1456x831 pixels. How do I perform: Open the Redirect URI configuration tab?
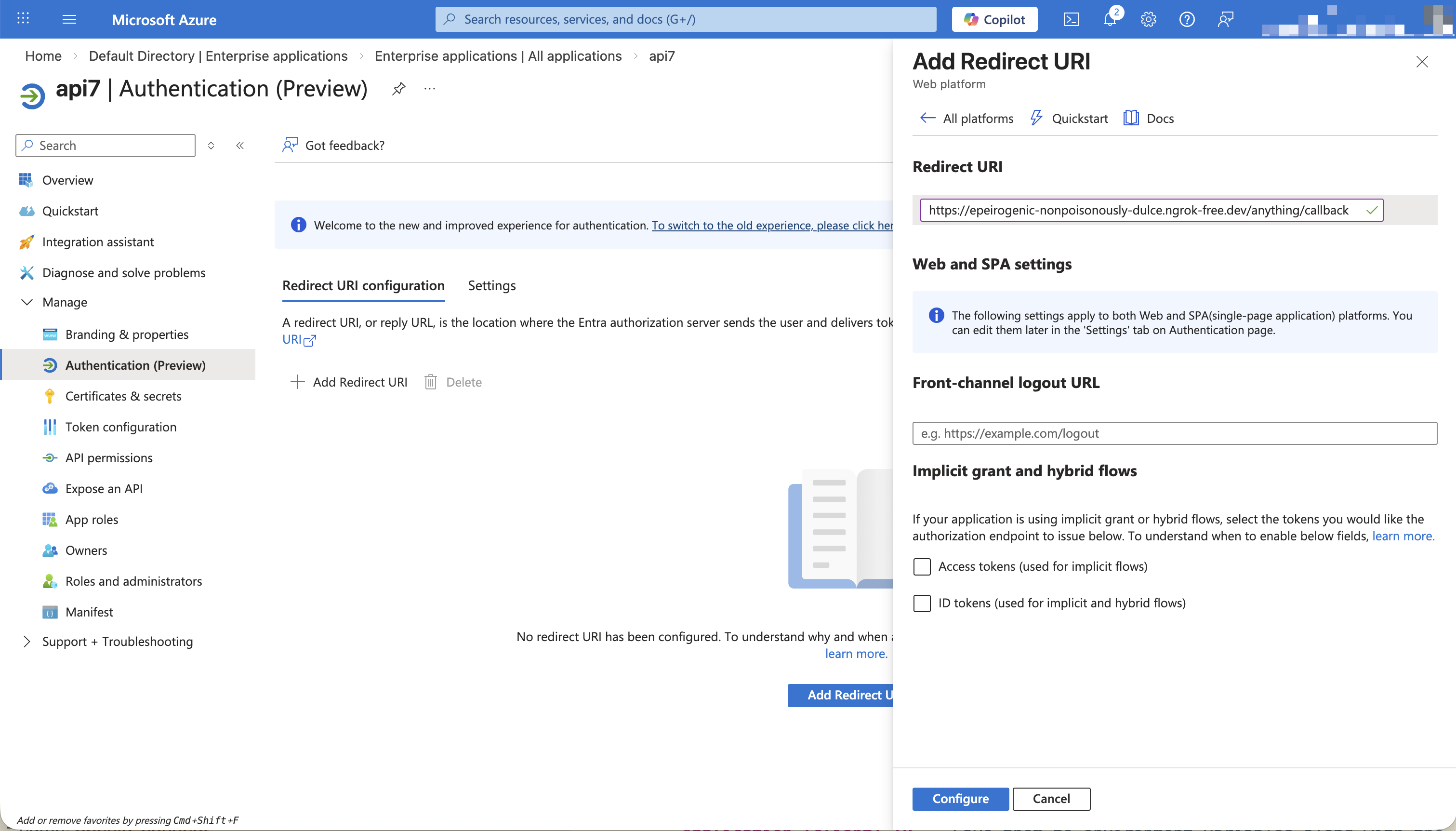363,285
